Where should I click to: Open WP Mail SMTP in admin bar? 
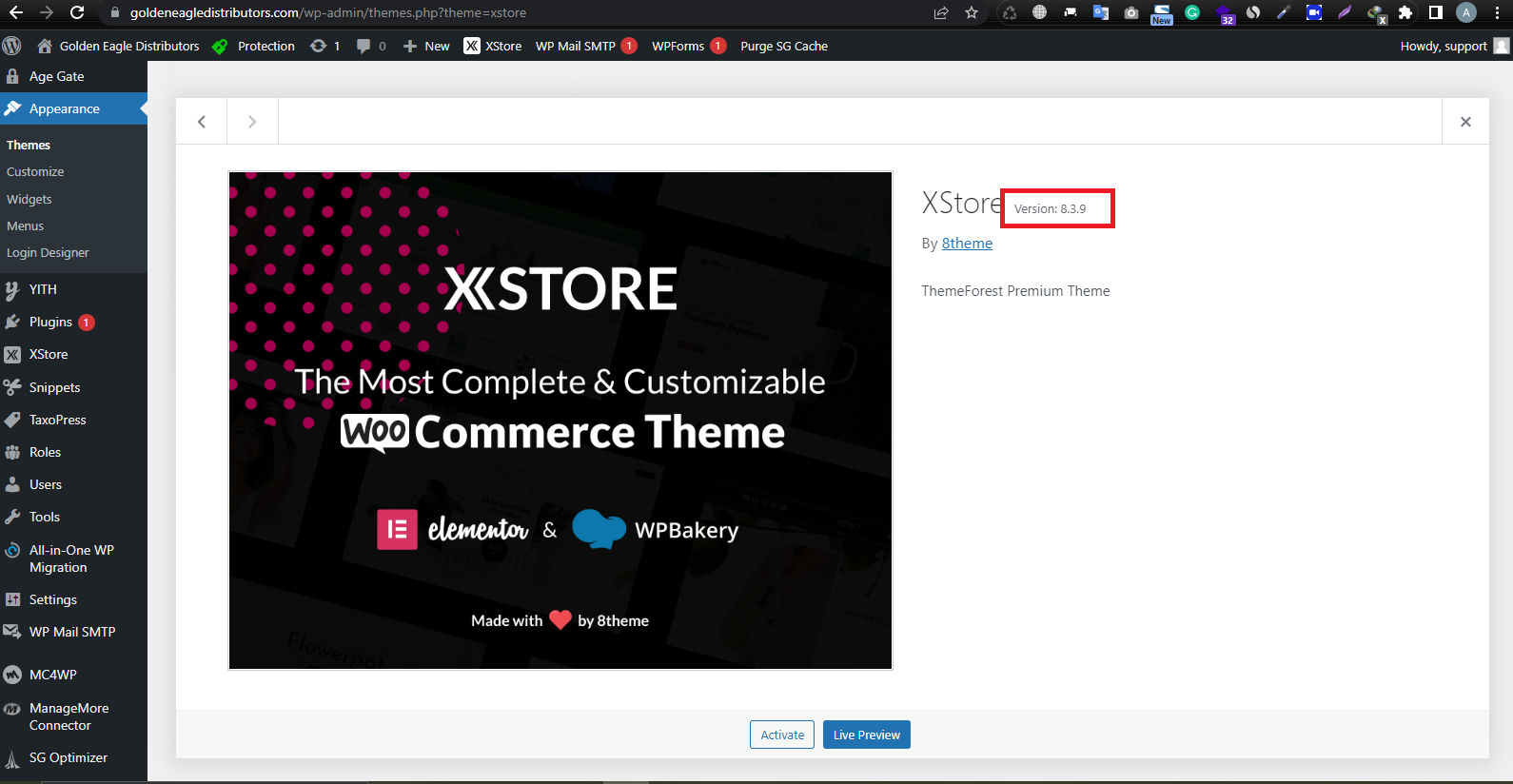pyautogui.click(x=586, y=46)
